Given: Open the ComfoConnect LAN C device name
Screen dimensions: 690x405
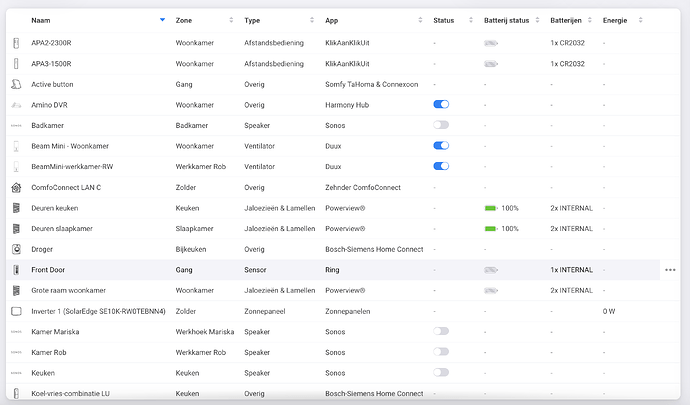Looking at the screenshot, I should (66, 188).
